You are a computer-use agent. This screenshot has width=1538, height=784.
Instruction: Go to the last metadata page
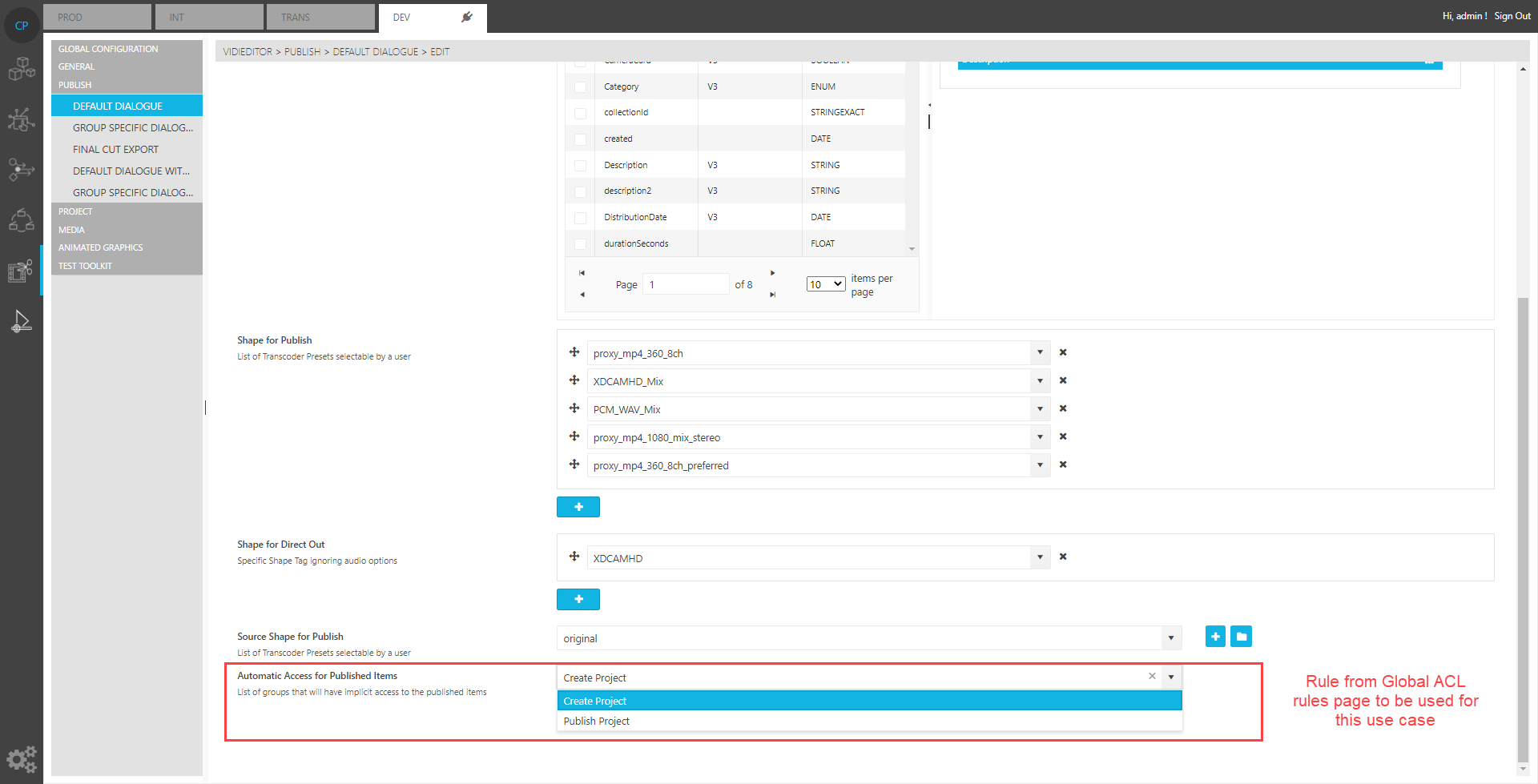click(772, 295)
